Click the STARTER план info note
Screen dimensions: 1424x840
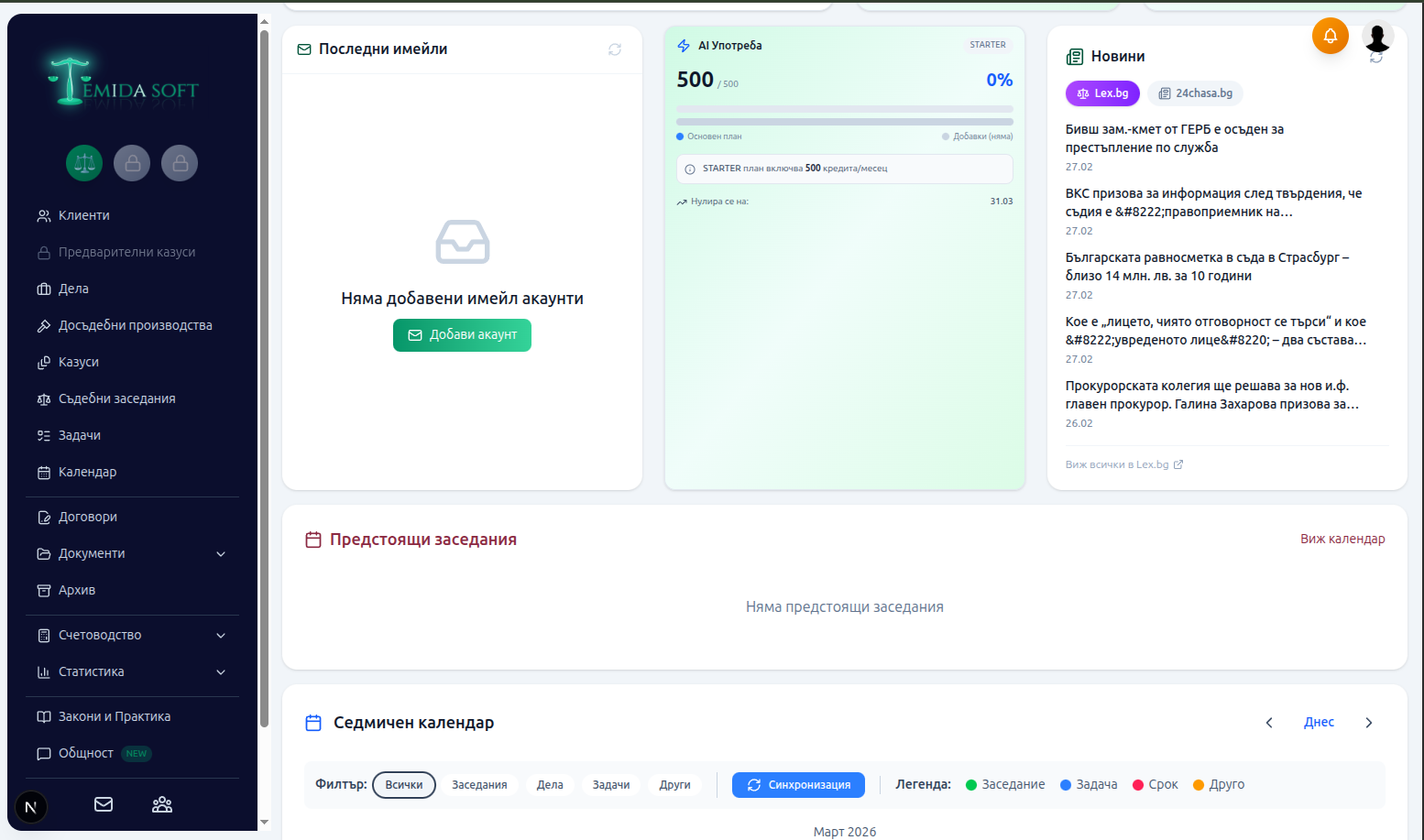845,169
